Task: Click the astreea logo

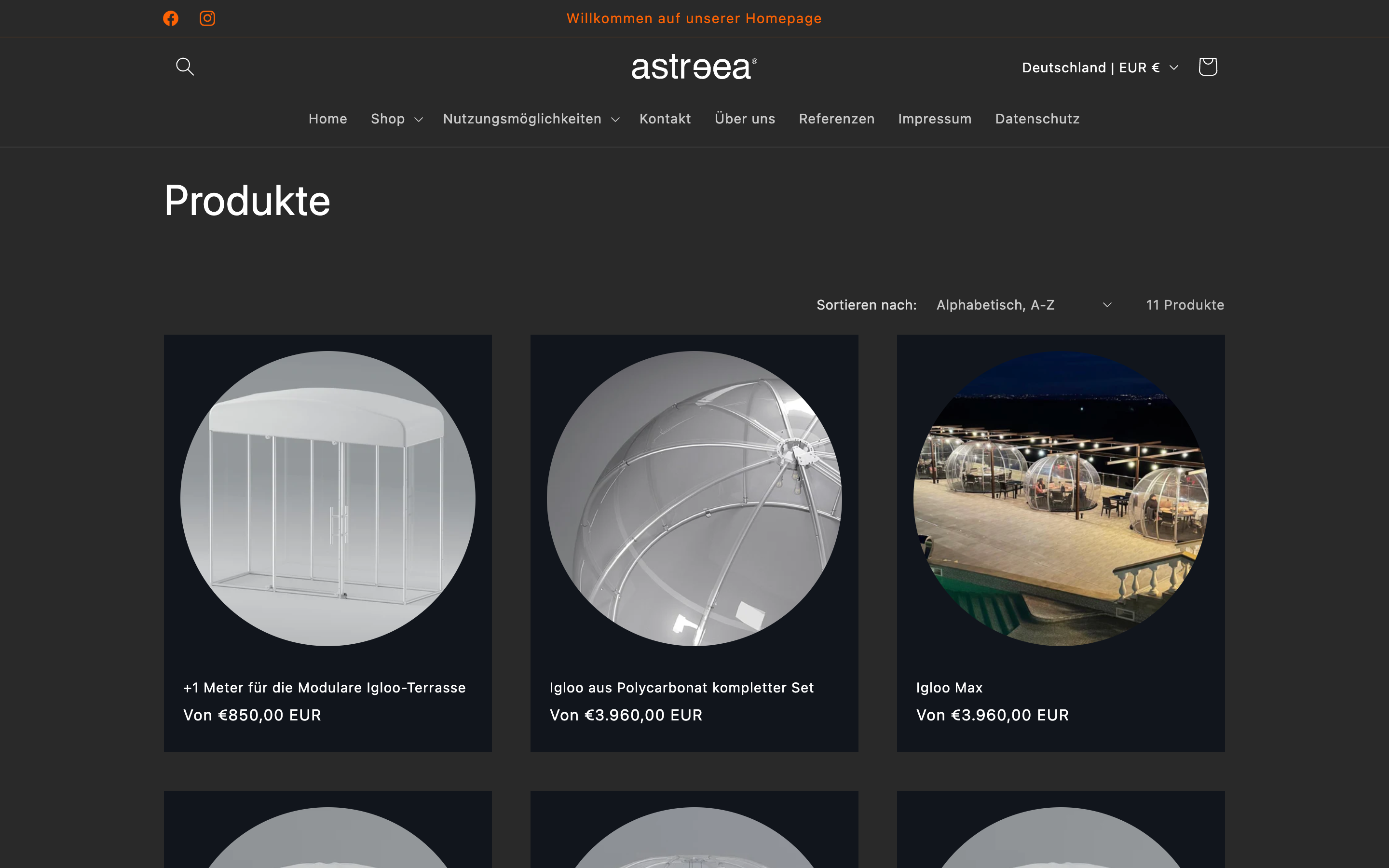Action: [x=694, y=67]
